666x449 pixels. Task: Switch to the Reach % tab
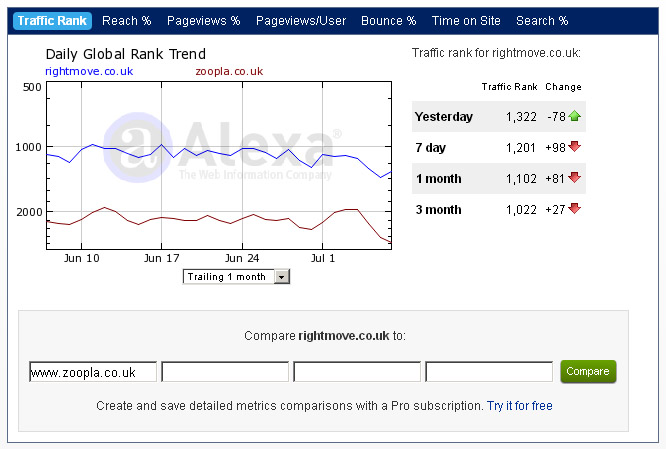coord(127,21)
